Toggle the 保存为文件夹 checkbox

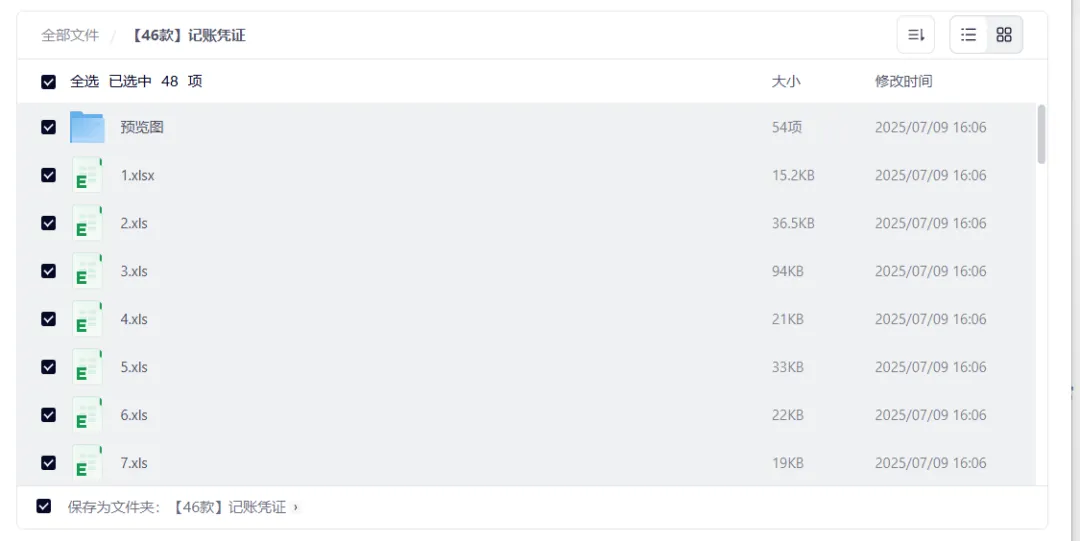(x=43, y=507)
